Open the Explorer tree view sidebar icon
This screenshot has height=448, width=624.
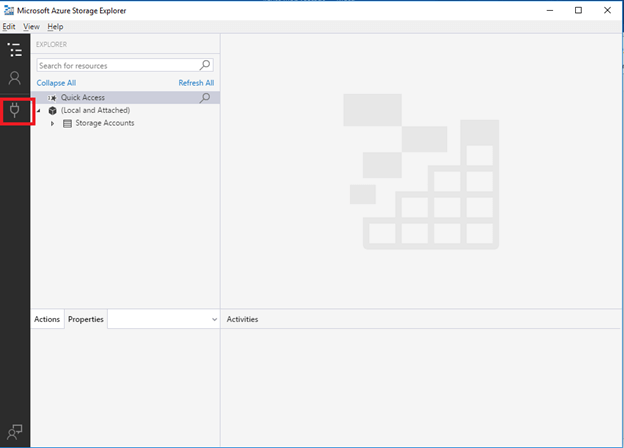click(x=15, y=50)
